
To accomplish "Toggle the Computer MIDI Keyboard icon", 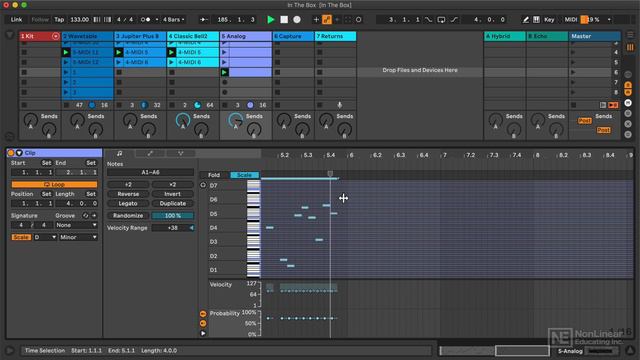I will [x=536, y=19].
